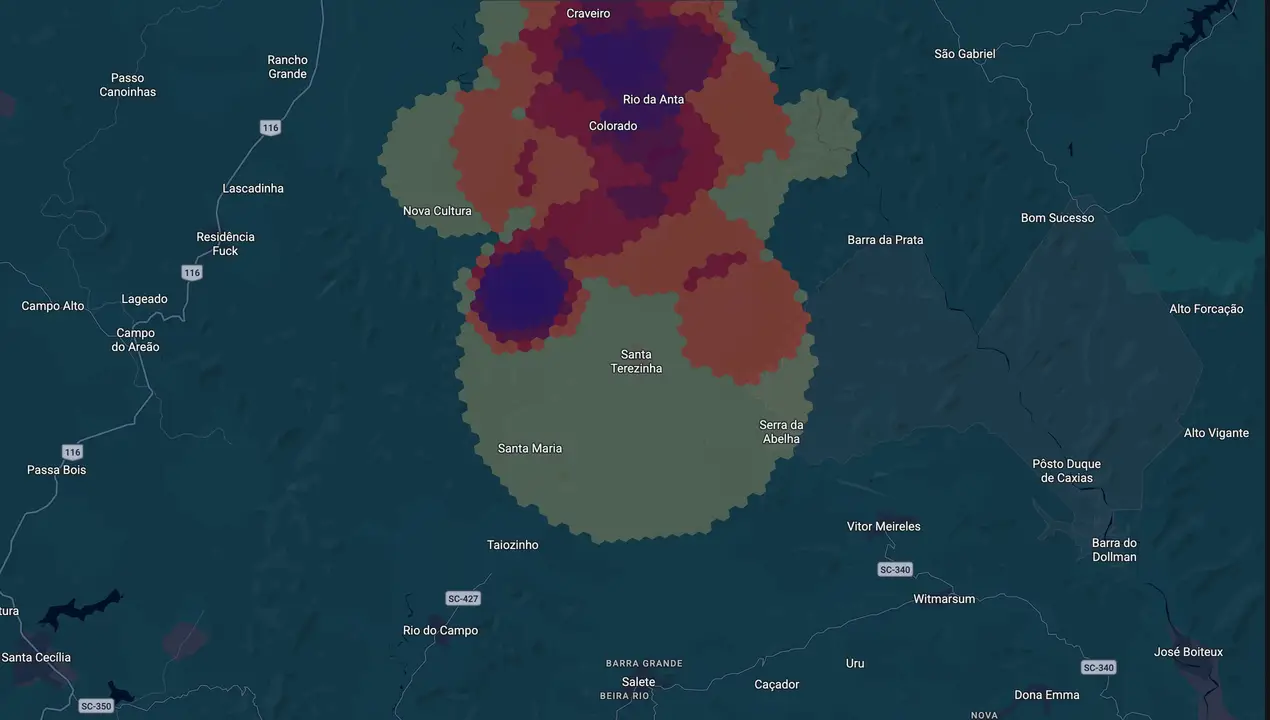This screenshot has height=720, width=1270.
Task: Click the Dona Emma label
Action: [1047, 695]
